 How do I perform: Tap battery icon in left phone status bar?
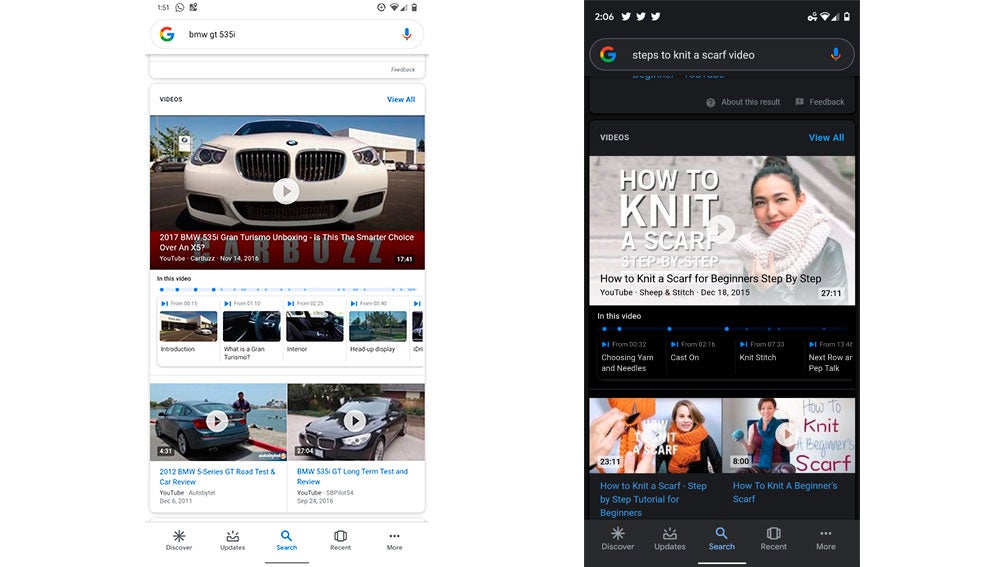click(414, 8)
